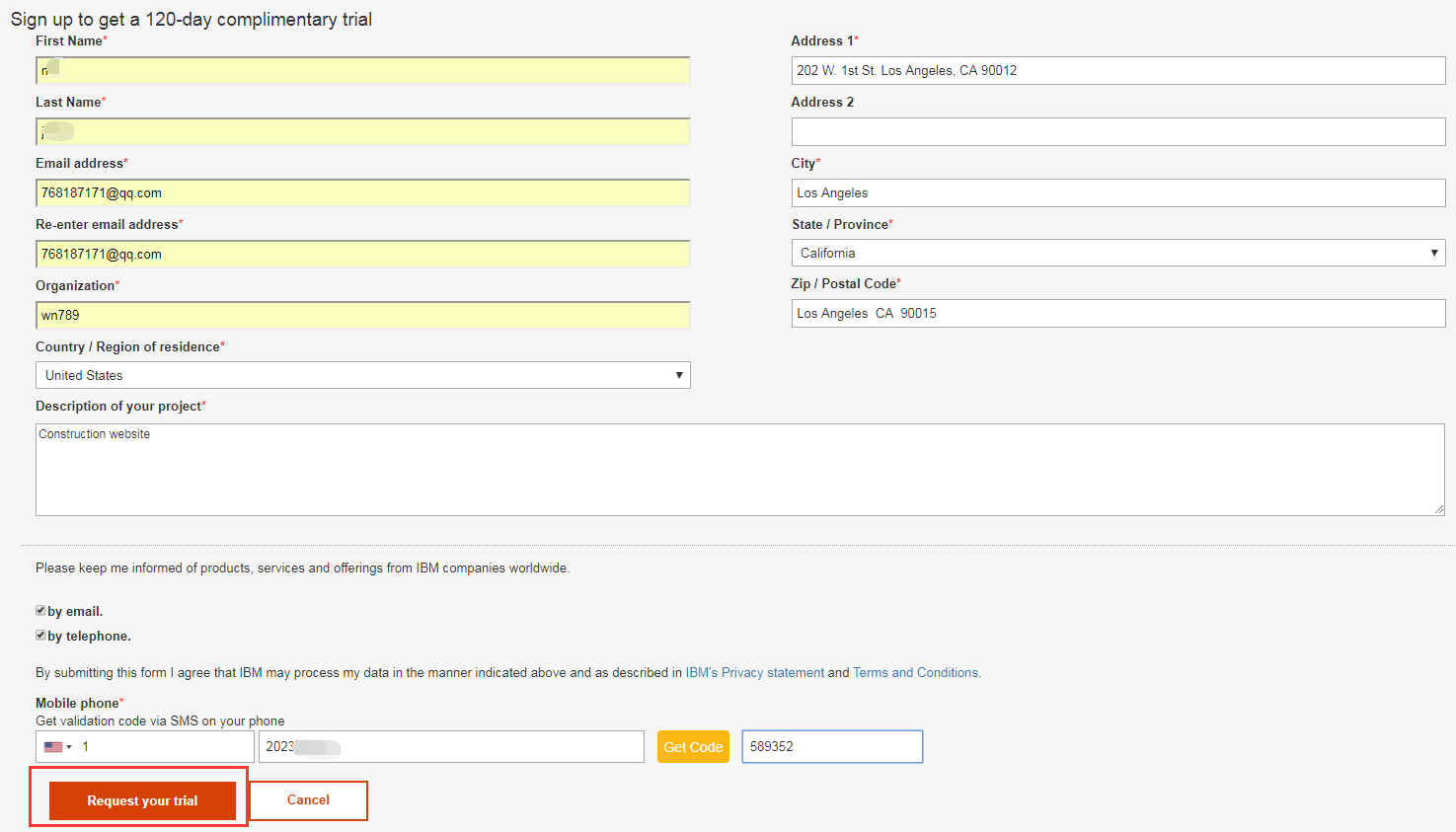The width and height of the screenshot is (1456, 832).
Task: Click the 'Request your trial' button
Action: [x=142, y=800]
